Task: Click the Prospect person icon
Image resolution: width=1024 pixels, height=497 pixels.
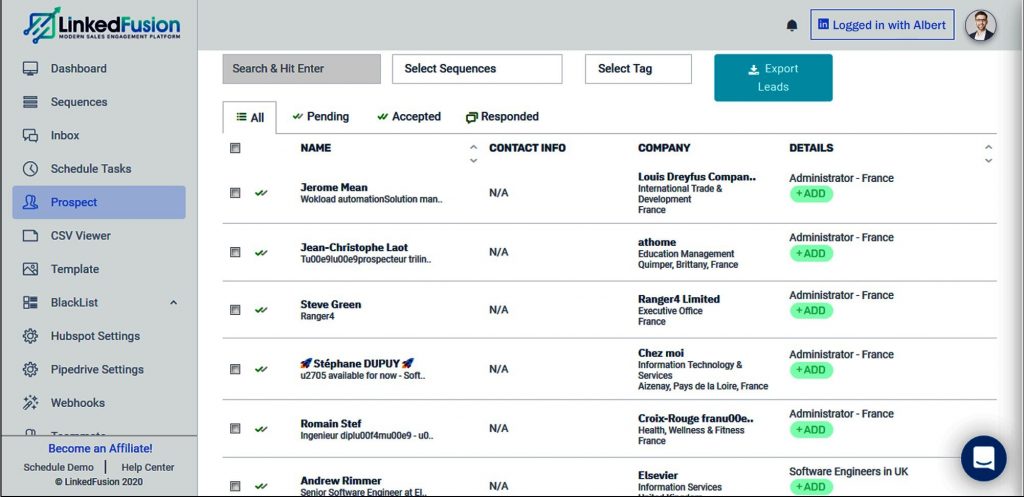Action: 30,202
